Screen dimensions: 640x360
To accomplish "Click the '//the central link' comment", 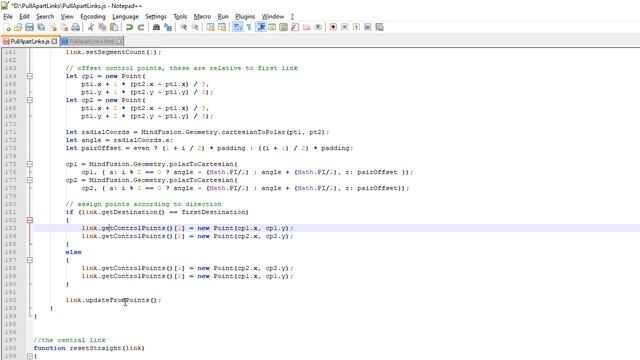I will pyautogui.click(x=69, y=340).
